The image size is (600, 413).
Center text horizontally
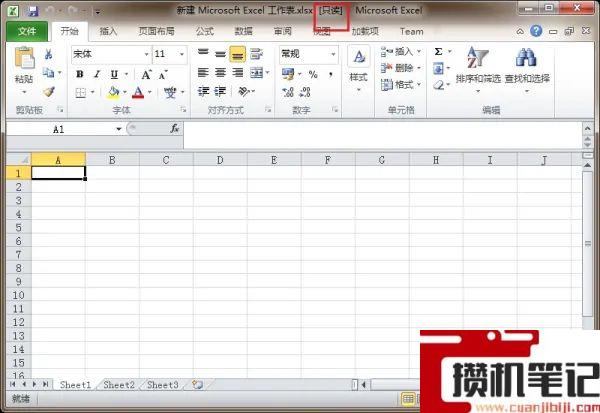point(220,72)
